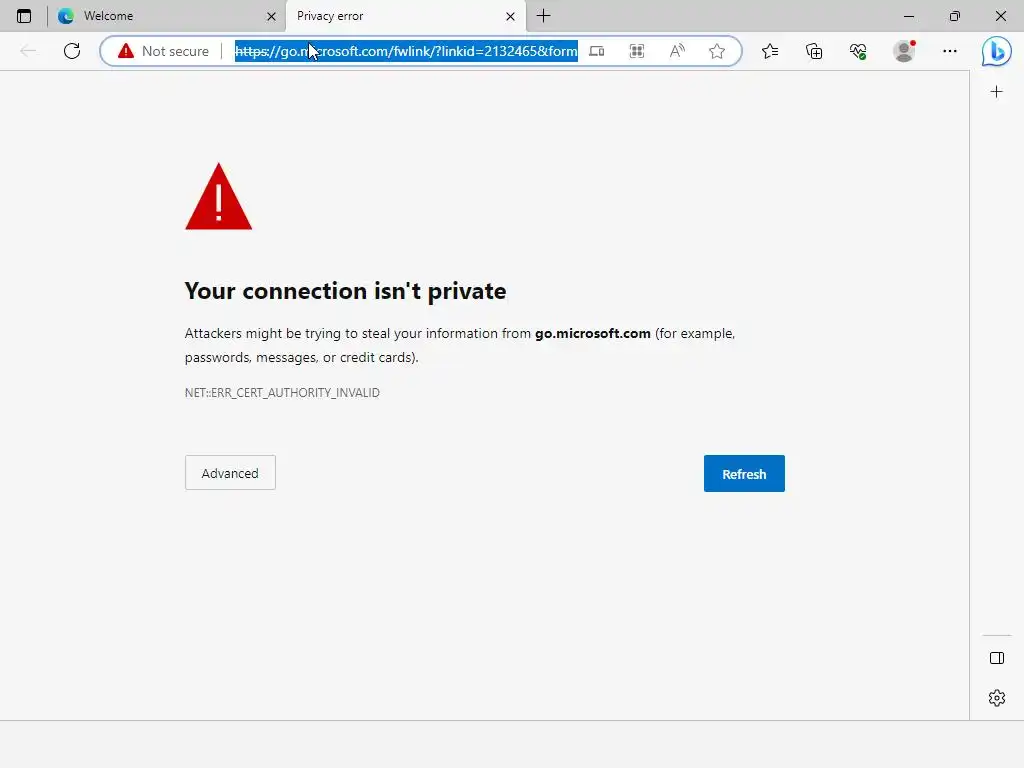Open a new tab with plus
Viewport: 1024px width, 768px height.
543,16
